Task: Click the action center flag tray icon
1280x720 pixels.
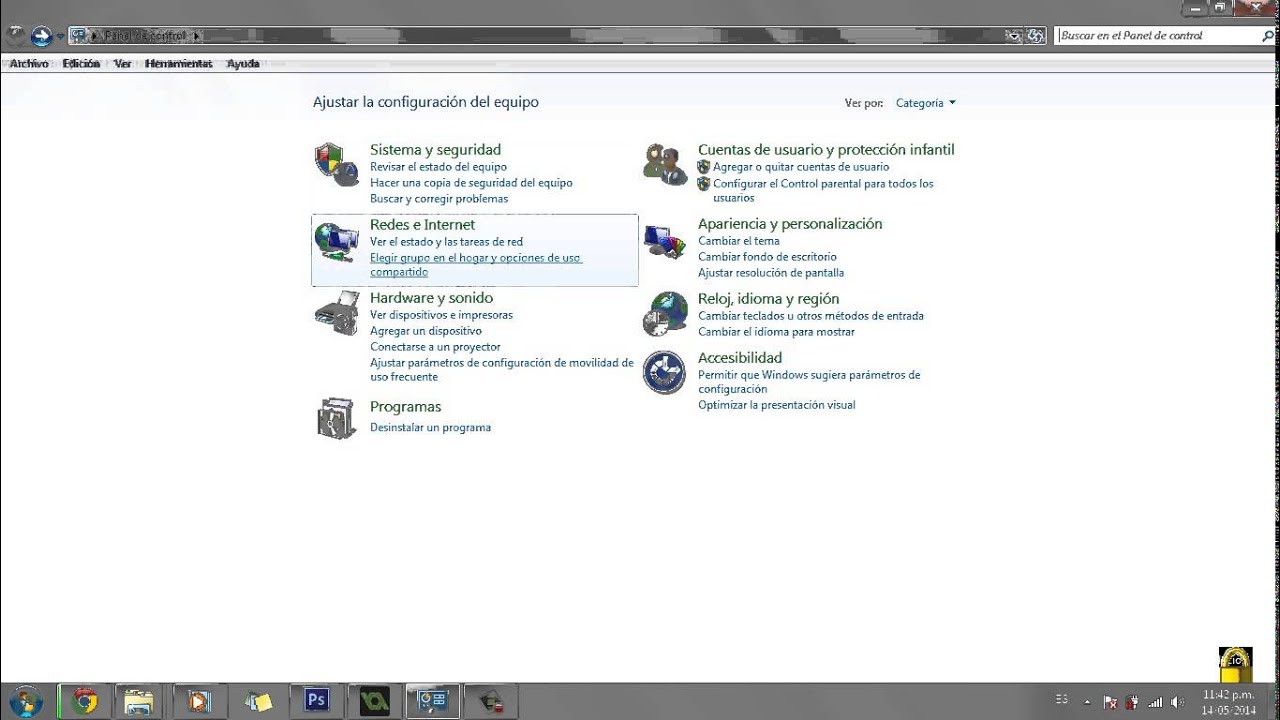Action: [x=1111, y=702]
